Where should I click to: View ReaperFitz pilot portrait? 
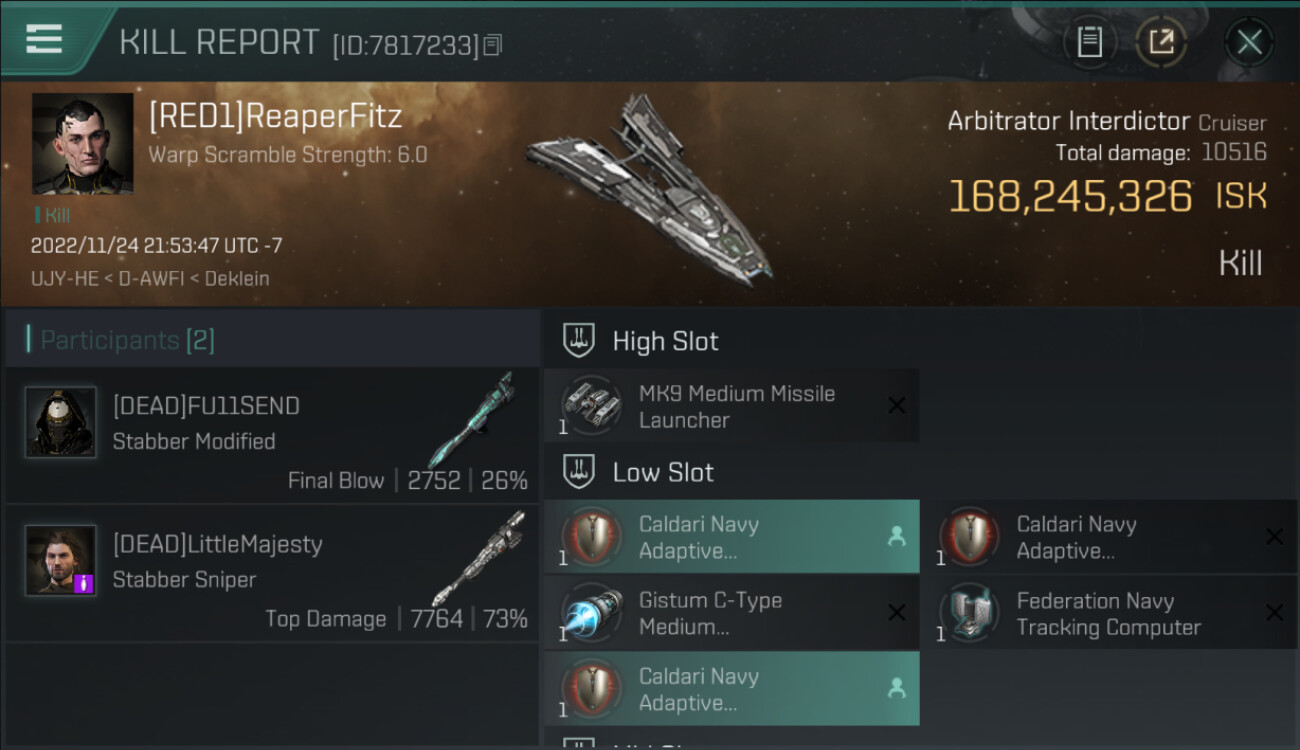coord(82,143)
